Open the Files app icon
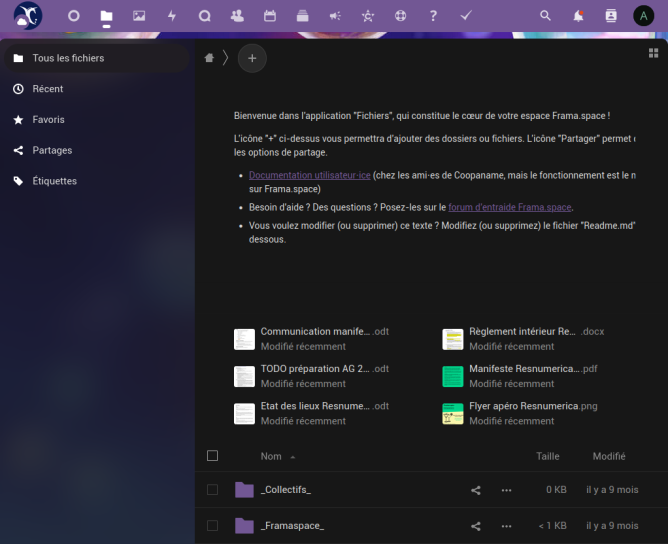The image size is (668, 544). pos(107,16)
